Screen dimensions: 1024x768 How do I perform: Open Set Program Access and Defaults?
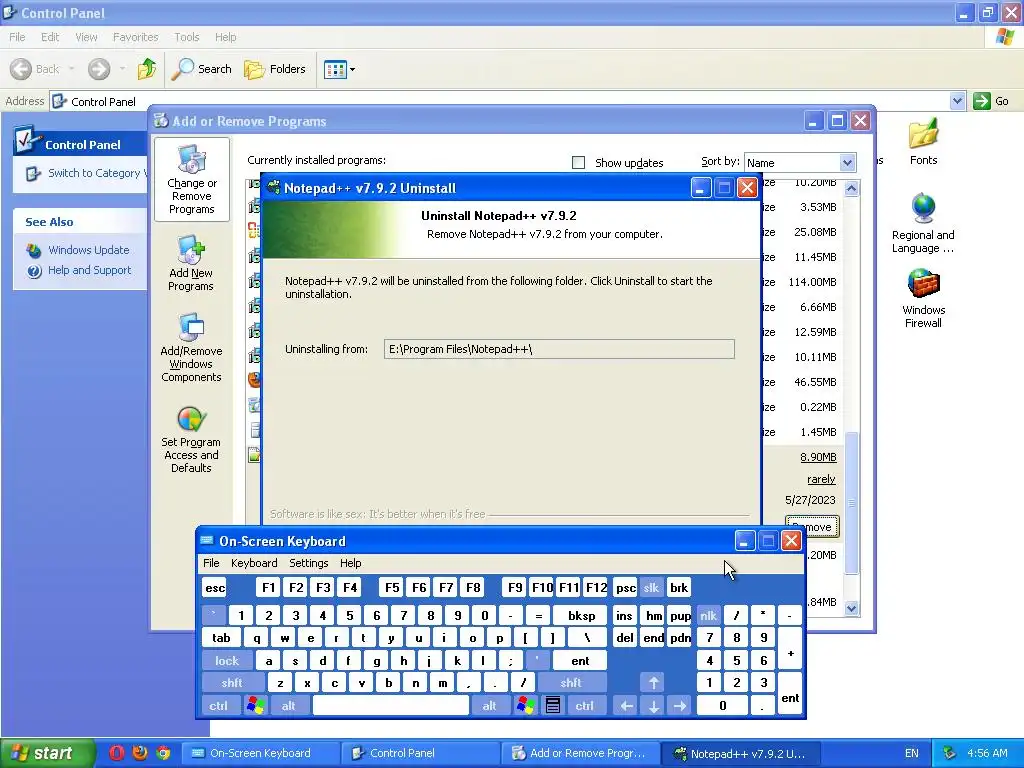point(191,439)
